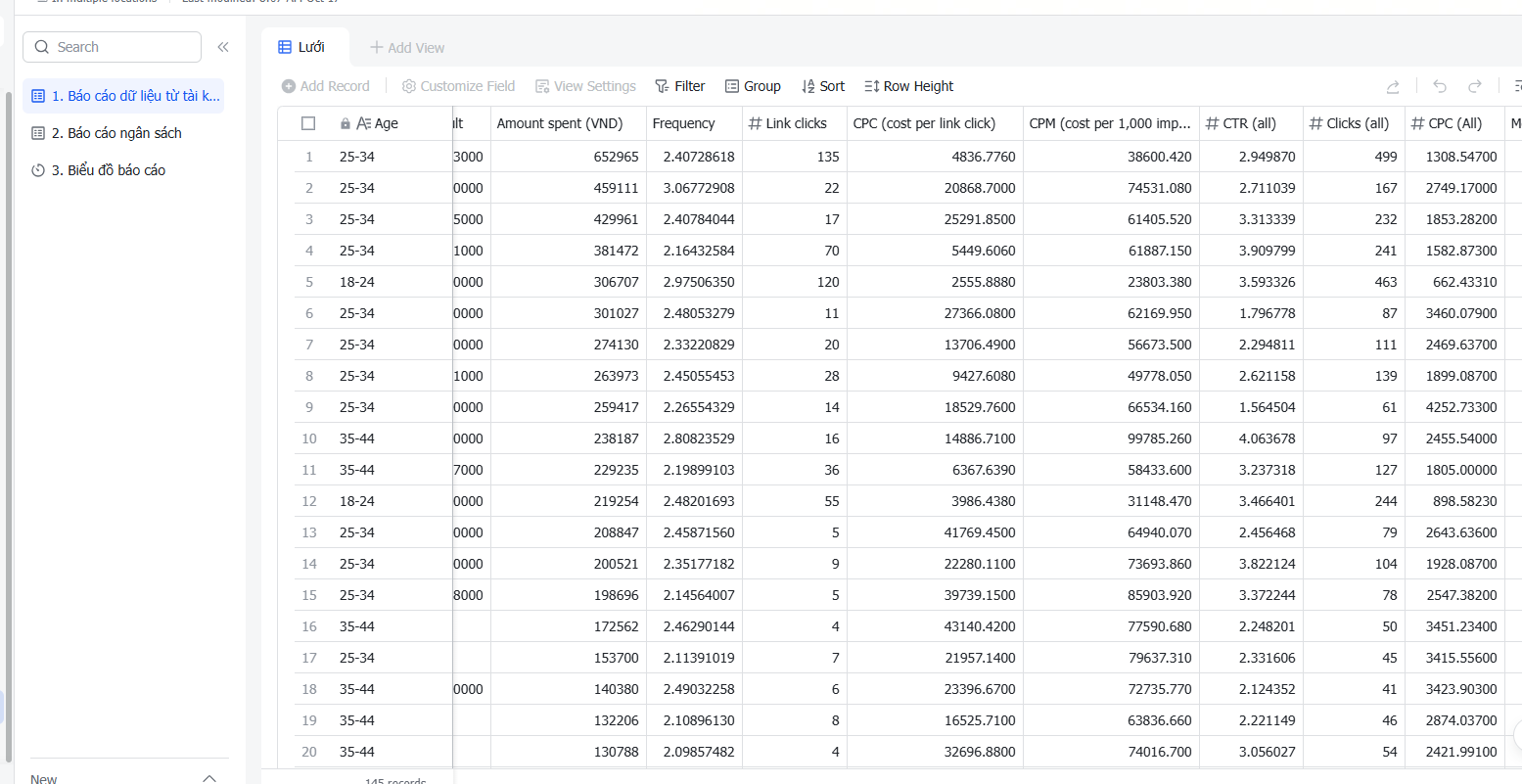The width and height of the screenshot is (1522, 784).
Task: Click the undo arrow icon
Action: click(x=1440, y=86)
